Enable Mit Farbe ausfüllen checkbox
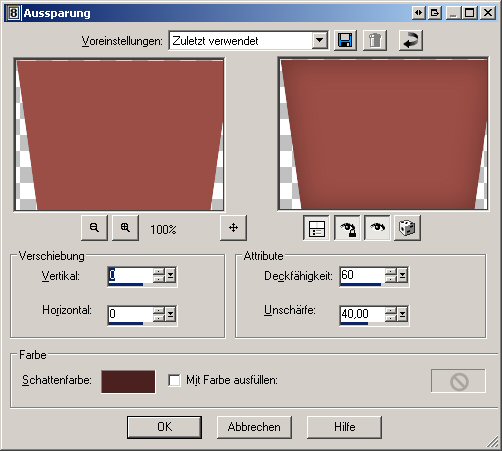502x451 pixels. [174, 380]
